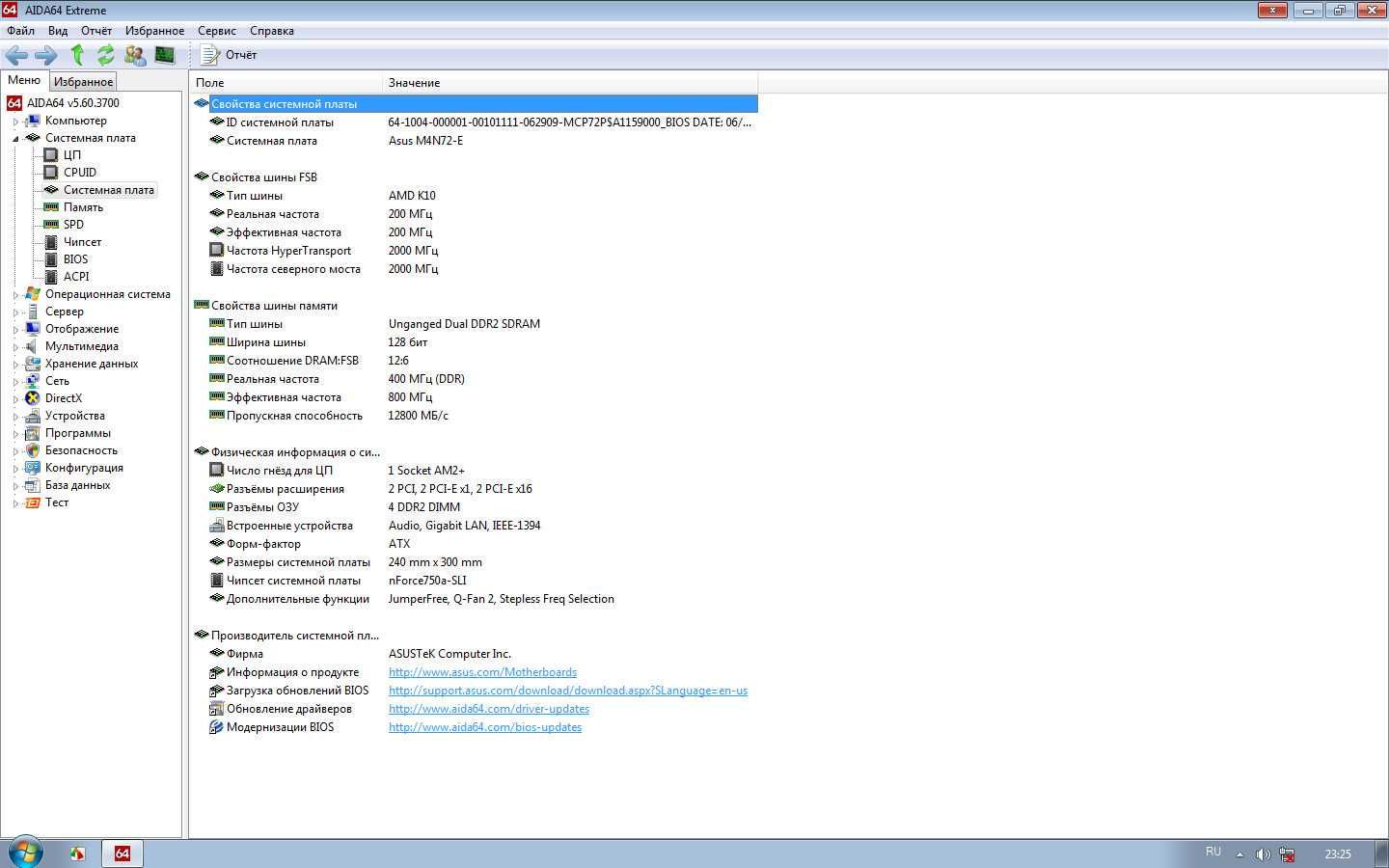Select the Asus M4N72-E value
1389x868 pixels.
tap(425, 141)
